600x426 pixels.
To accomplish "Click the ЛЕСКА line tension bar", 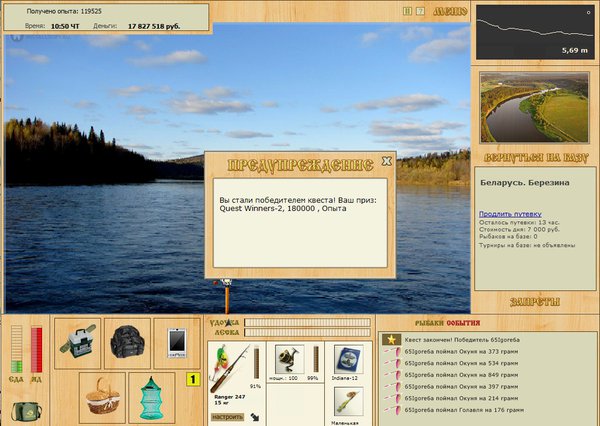I will pos(307,332).
